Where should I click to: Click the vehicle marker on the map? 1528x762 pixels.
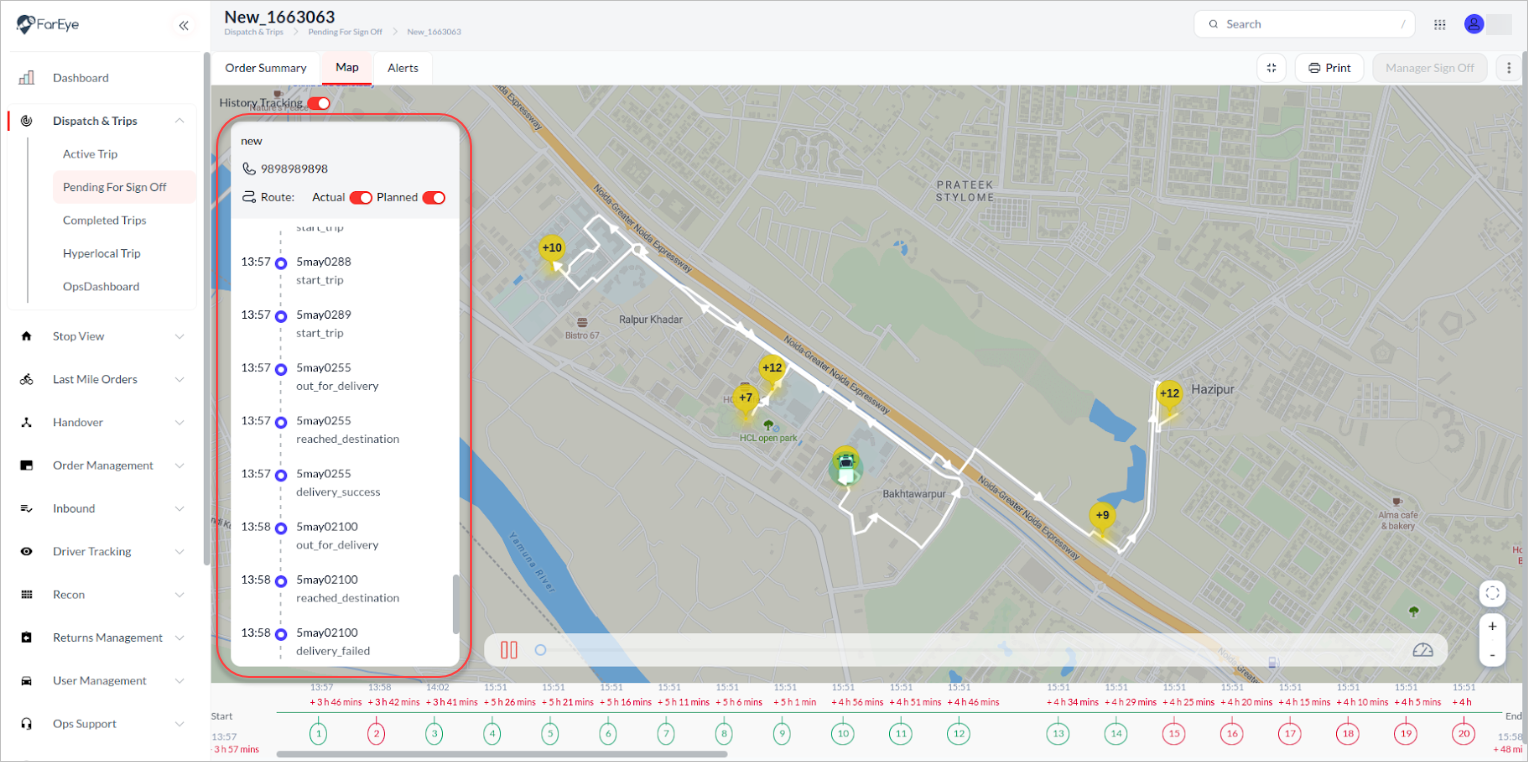pyautogui.click(x=847, y=467)
